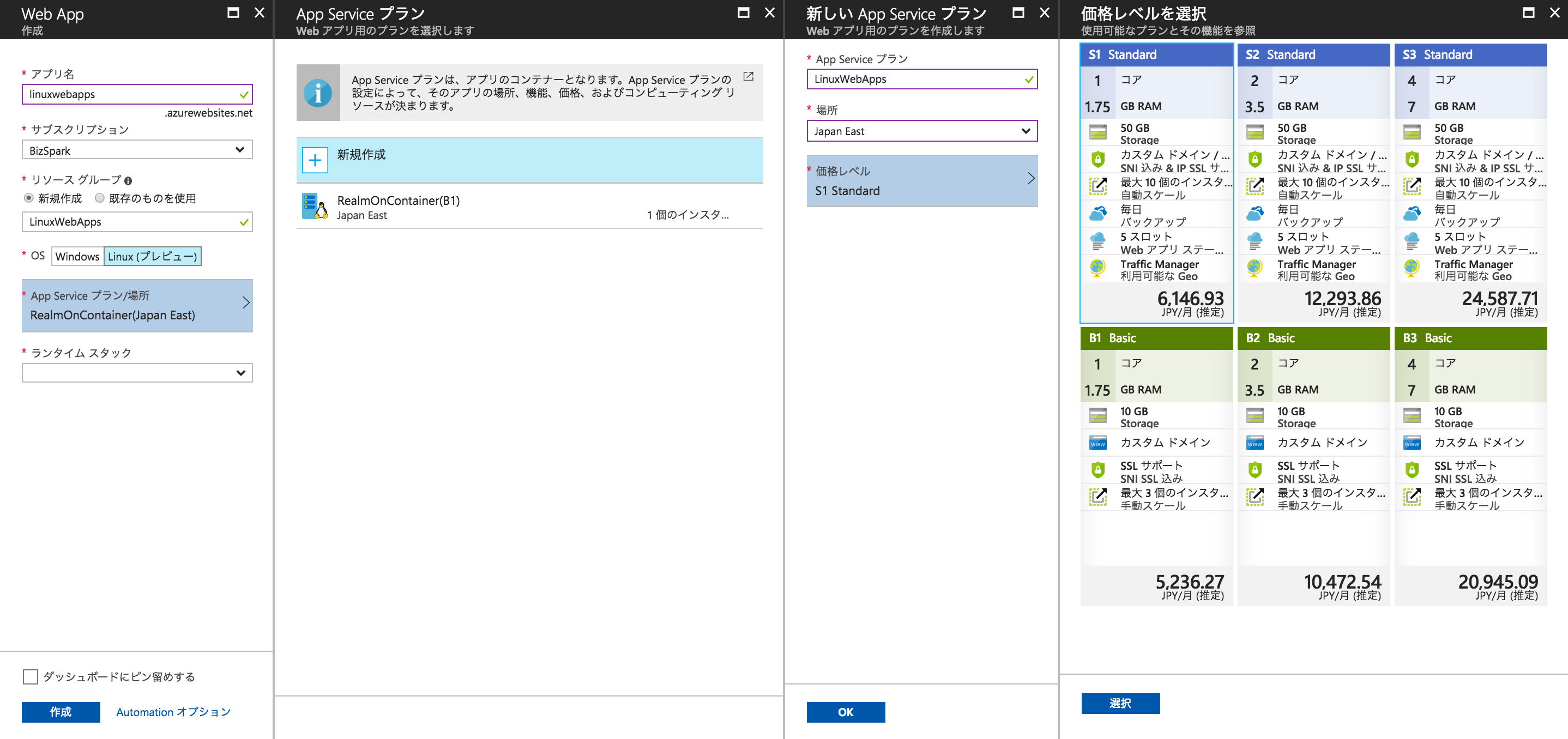Open the ランタイム スタック dropdown
This screenshot has height=739, width=1568.
pyautogui.click(x=137, y=373)
